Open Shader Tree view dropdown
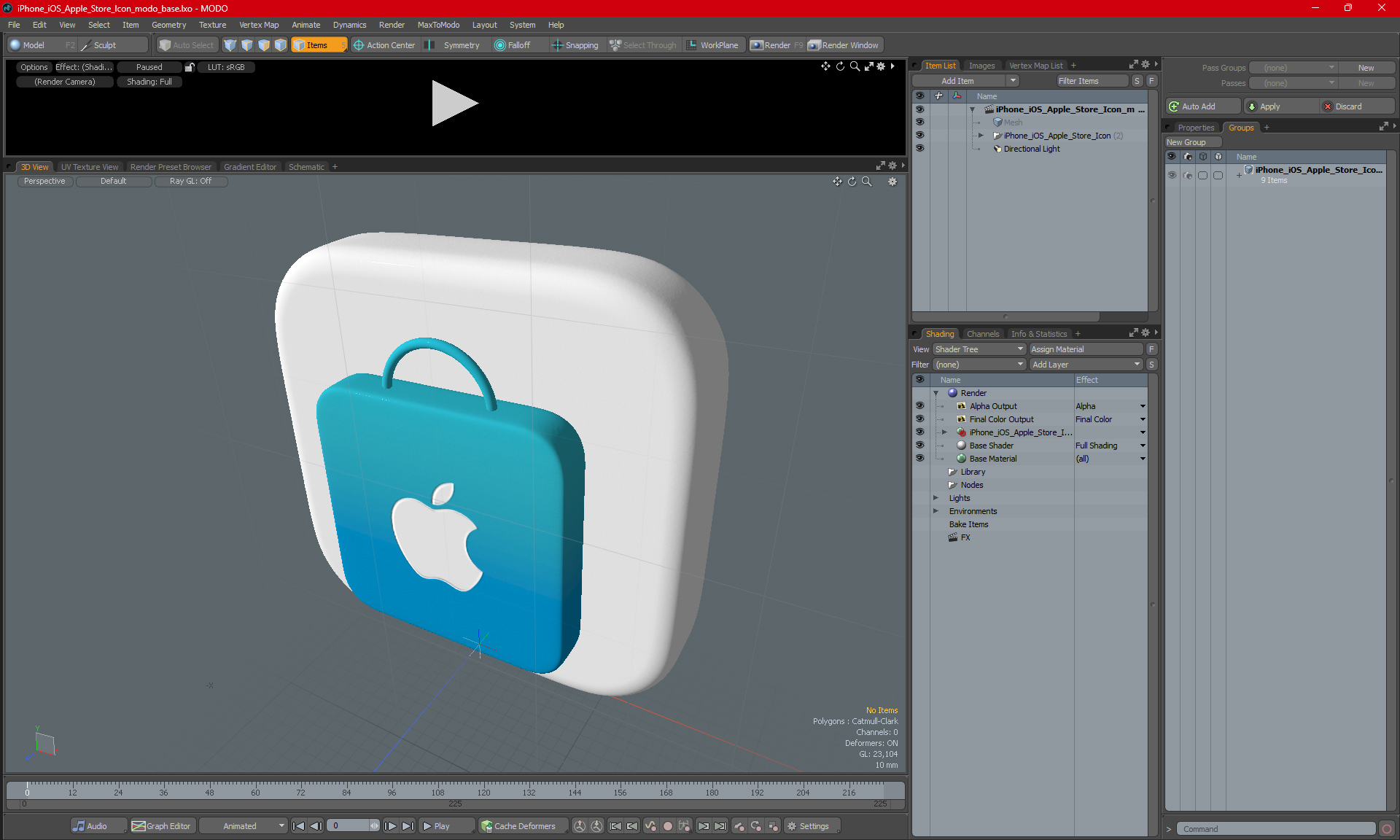The height and width of the screenshot is (840, 1400). [979, 349]
